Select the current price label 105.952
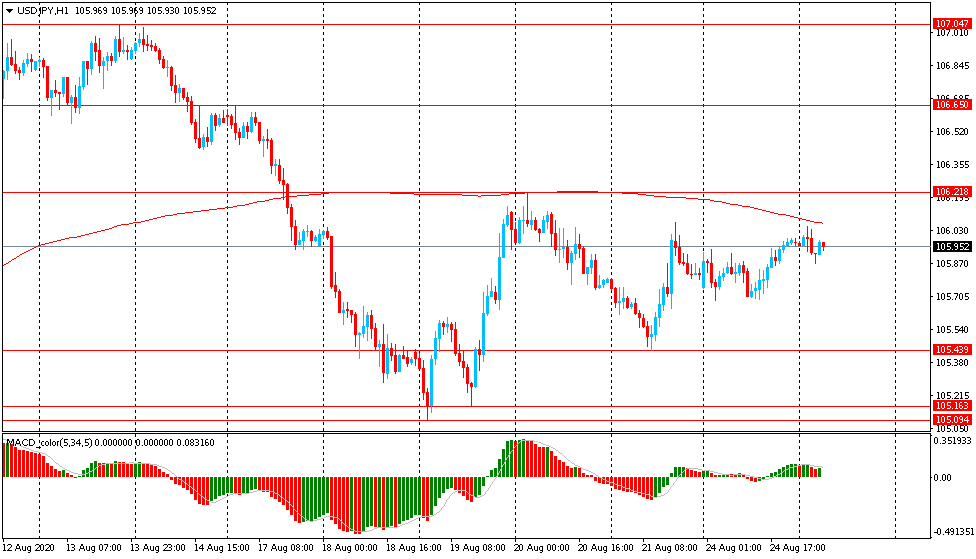This screenshot has height=559, width=976. (x=952, y=247)
